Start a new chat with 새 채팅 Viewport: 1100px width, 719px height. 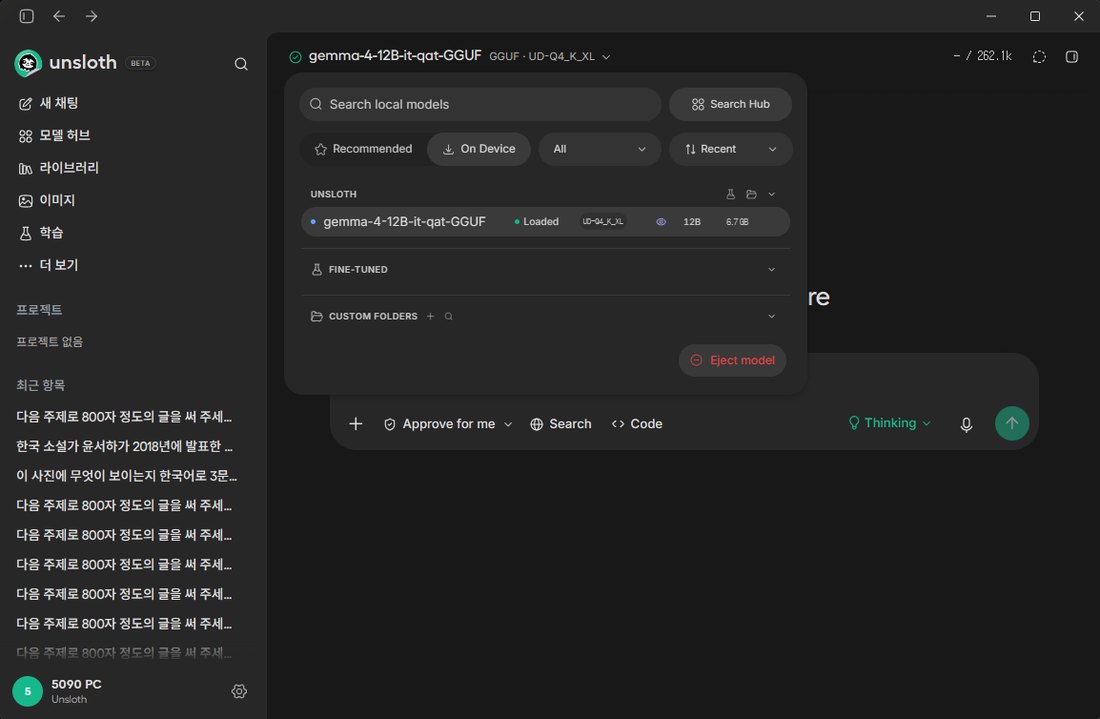coord(48,104)
